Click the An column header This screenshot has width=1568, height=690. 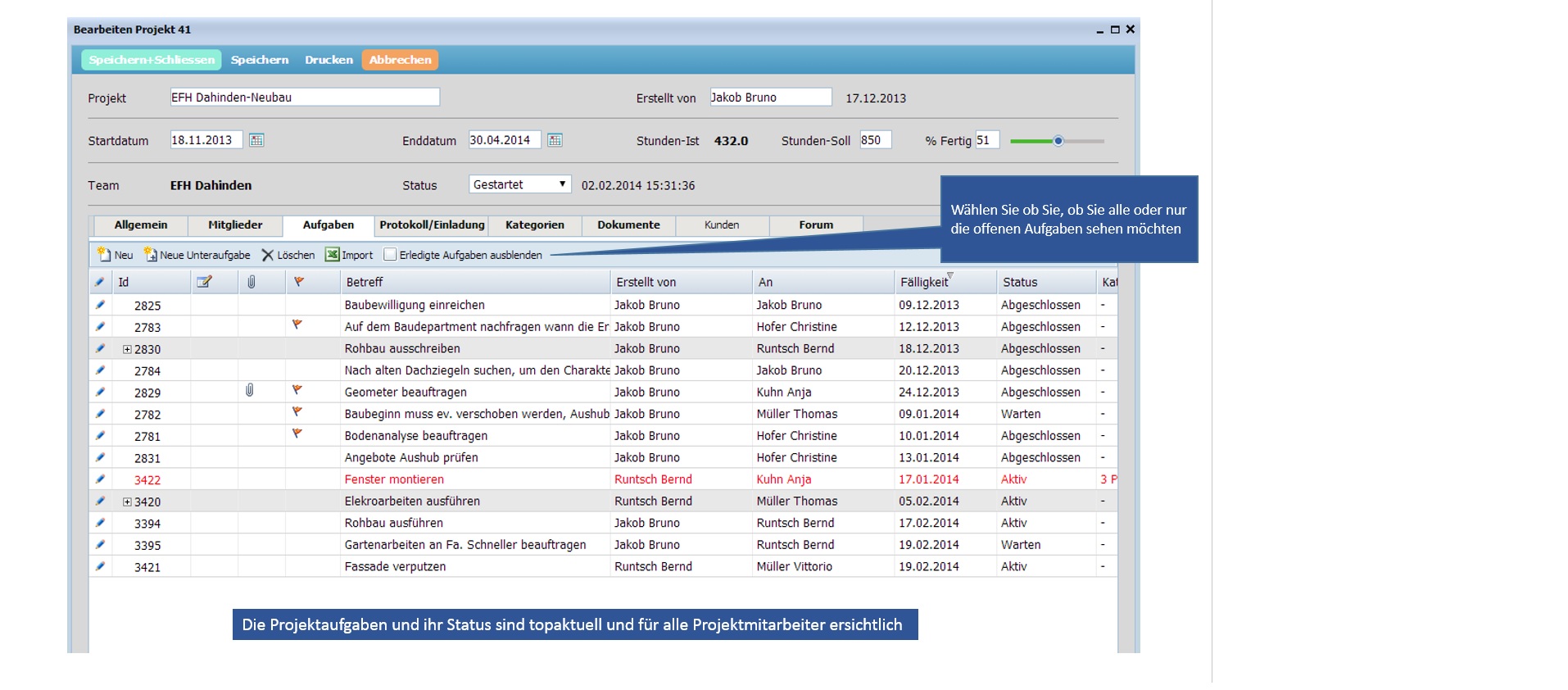[823, 282]
